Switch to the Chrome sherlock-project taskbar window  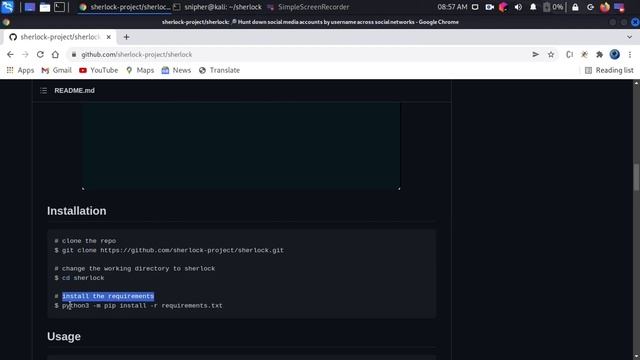click(125, 7)
